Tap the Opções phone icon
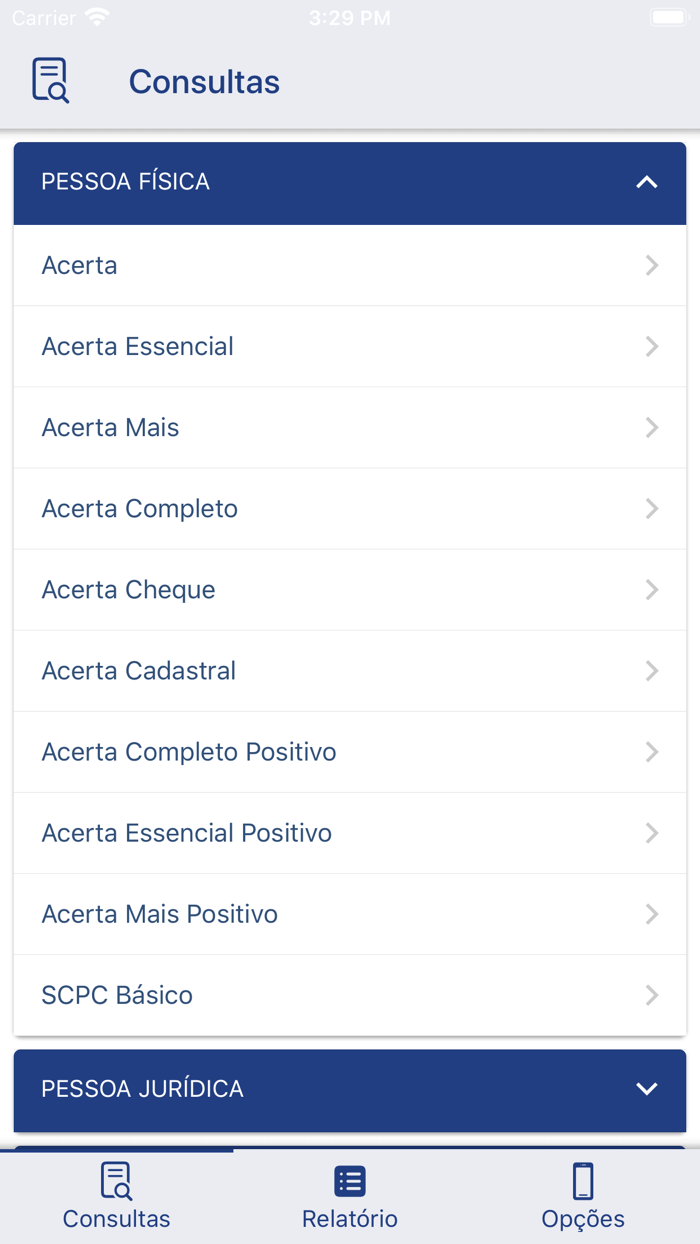The width and height of the screenshot is (700, 1244). (x=583, y=1180)
